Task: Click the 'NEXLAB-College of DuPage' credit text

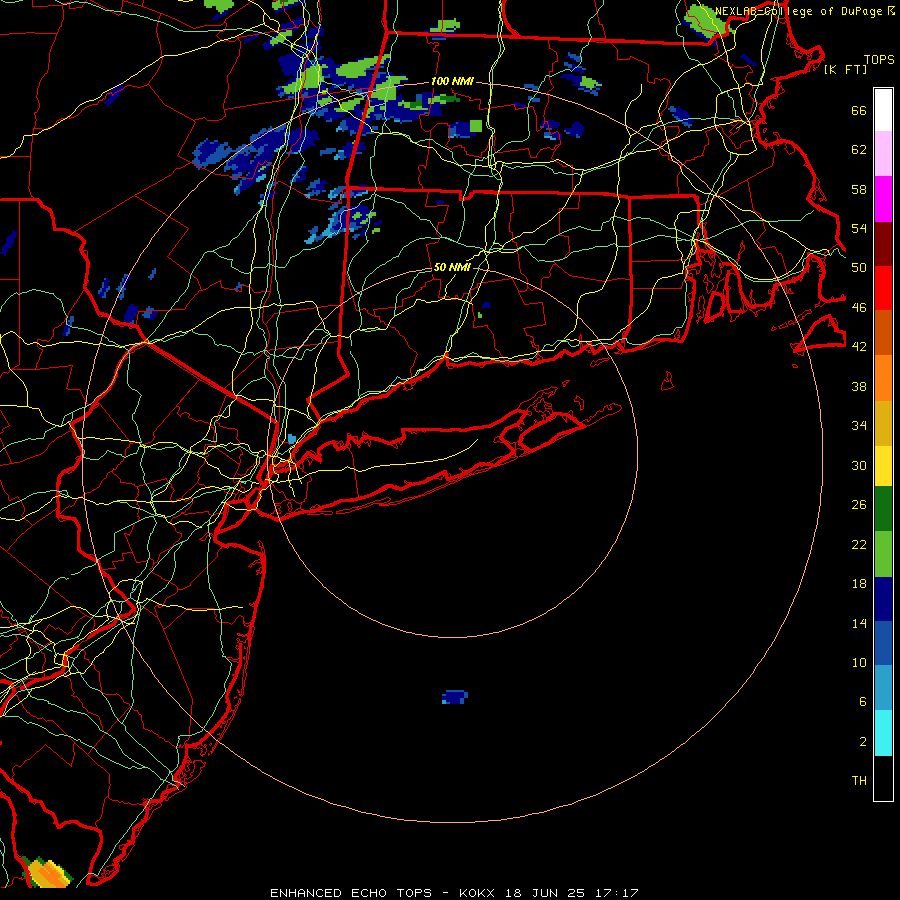Action: 800,11
